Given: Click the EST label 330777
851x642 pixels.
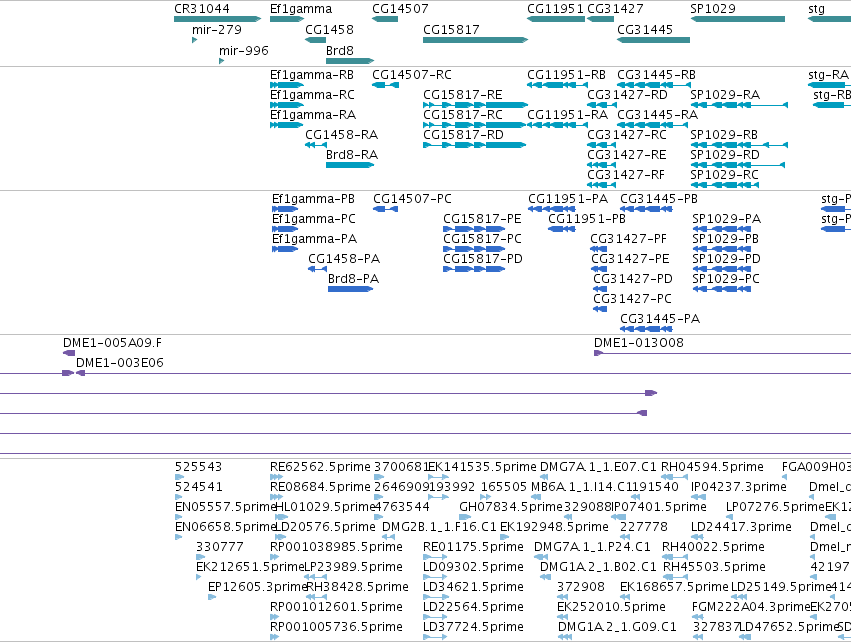Looking at the screenshot, I should pyautogui.click(x=220, y=546).
